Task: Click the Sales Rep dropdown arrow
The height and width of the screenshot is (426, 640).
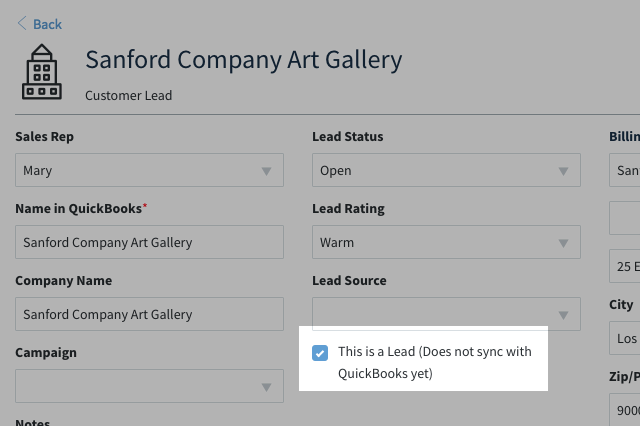Action: click(x=267, y=171)
